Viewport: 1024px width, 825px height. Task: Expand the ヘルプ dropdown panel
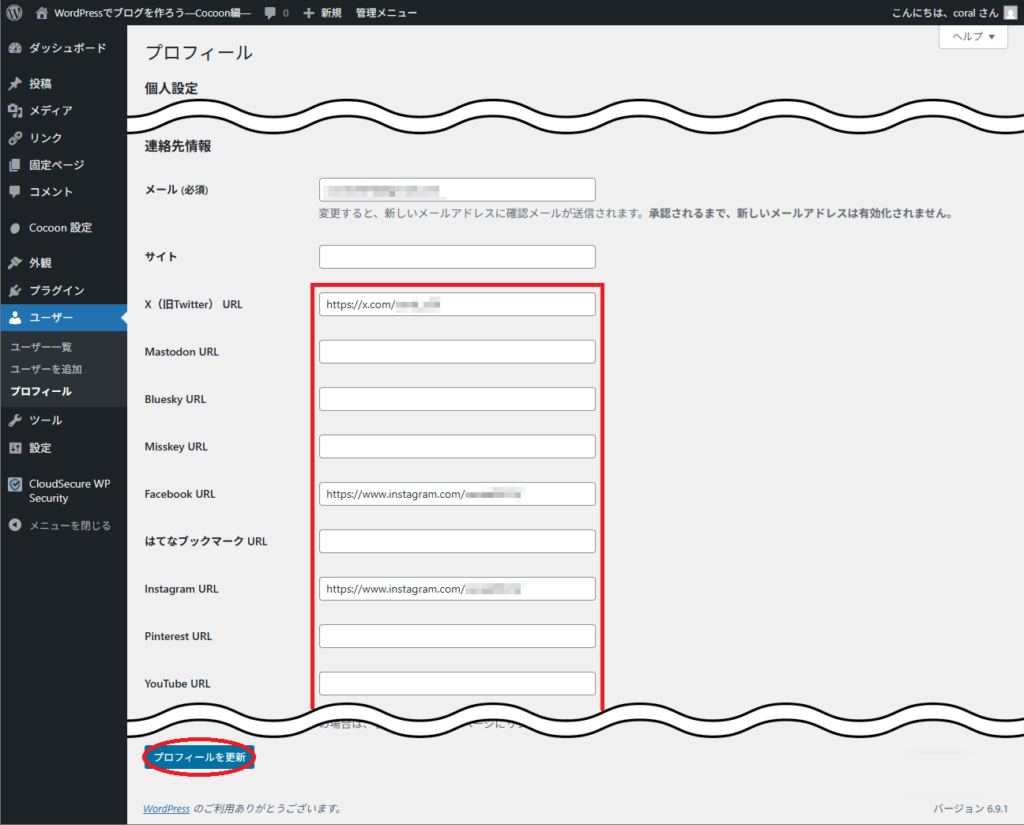971,36
